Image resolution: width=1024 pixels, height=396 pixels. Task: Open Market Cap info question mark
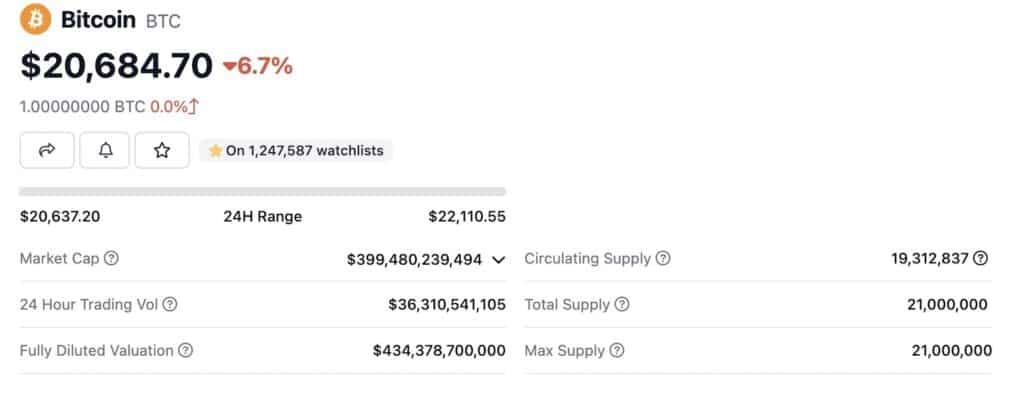click(112, 258)
